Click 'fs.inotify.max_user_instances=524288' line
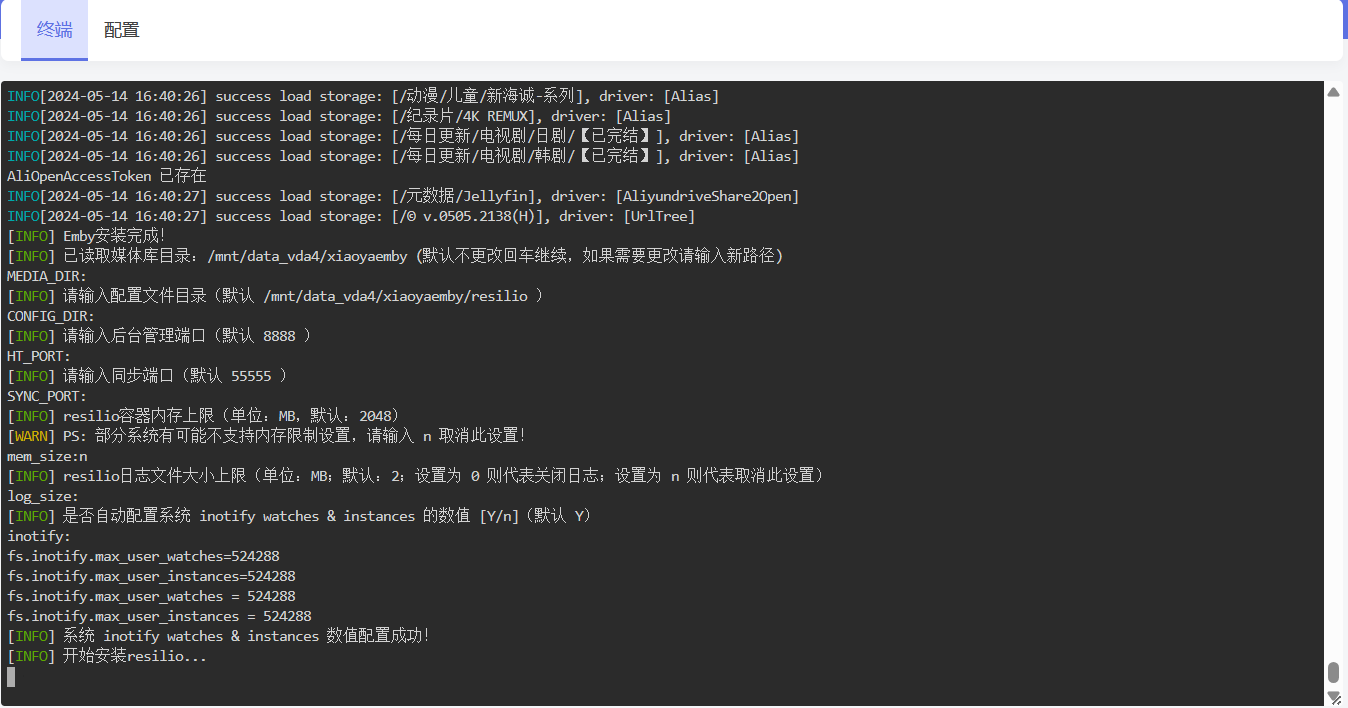 pos(151,577)
